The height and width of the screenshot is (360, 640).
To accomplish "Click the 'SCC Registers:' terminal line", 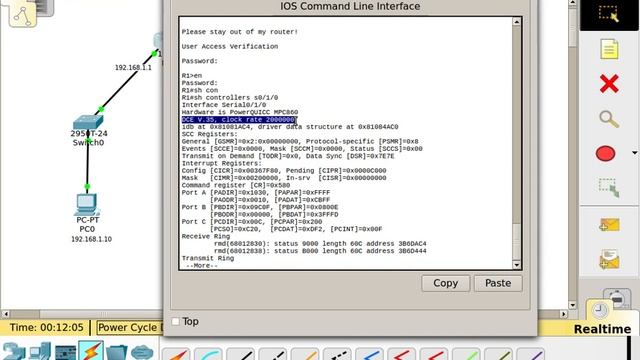I will (x=209, y=134).
